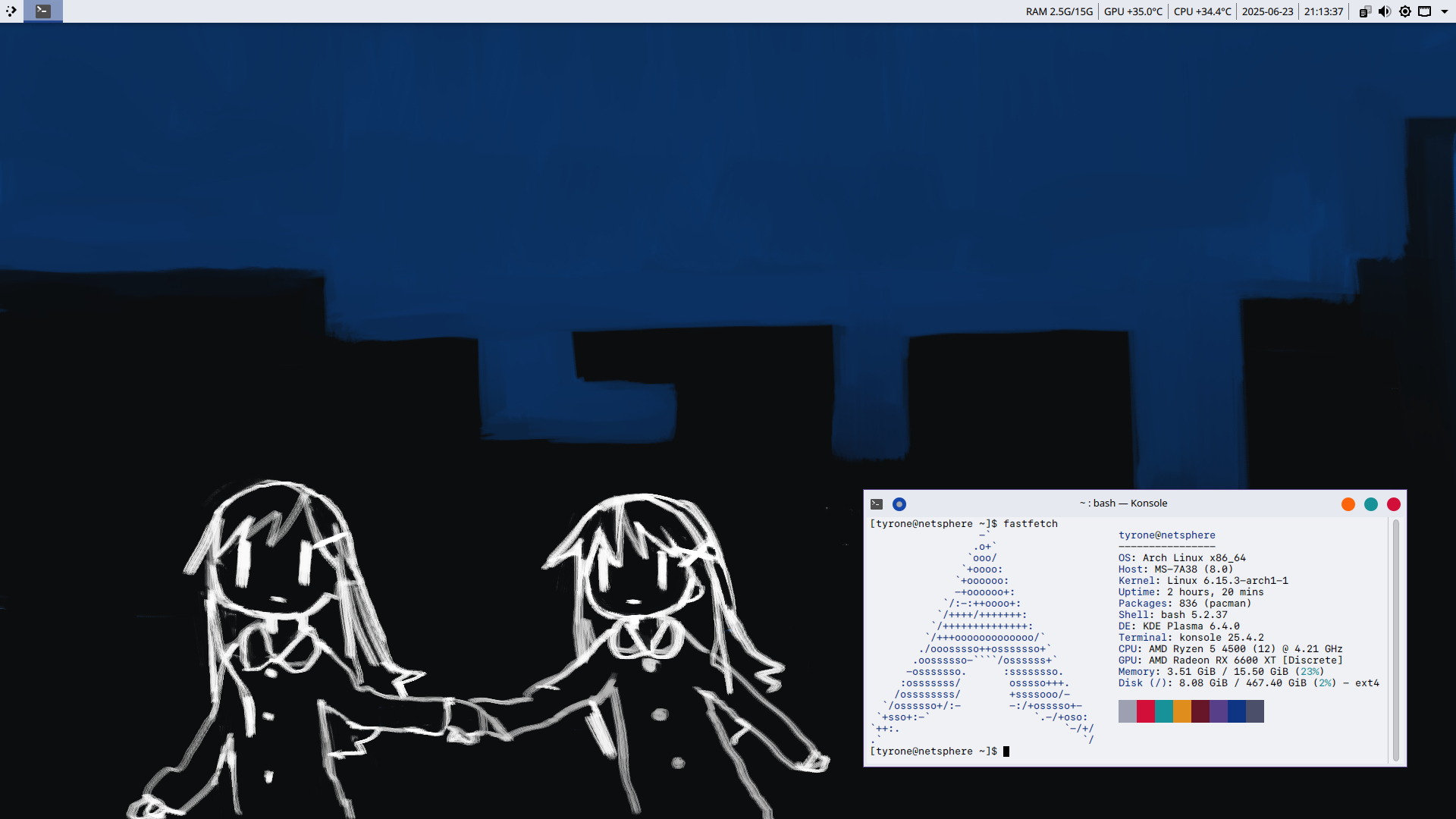Screen dimensions: 1456x819
Task: Click the orange minimize button in Konsole
Action: (1348, 504)
